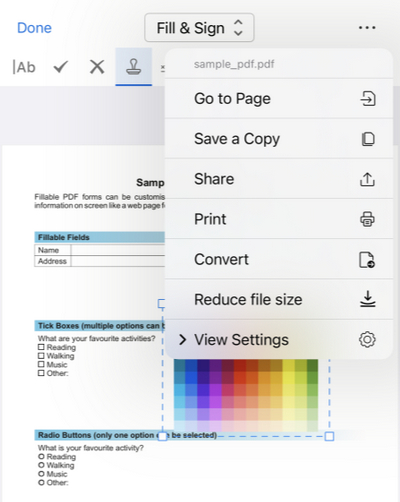Select the cross mark tool
The image size is (400, 502).
coord(97,67)
